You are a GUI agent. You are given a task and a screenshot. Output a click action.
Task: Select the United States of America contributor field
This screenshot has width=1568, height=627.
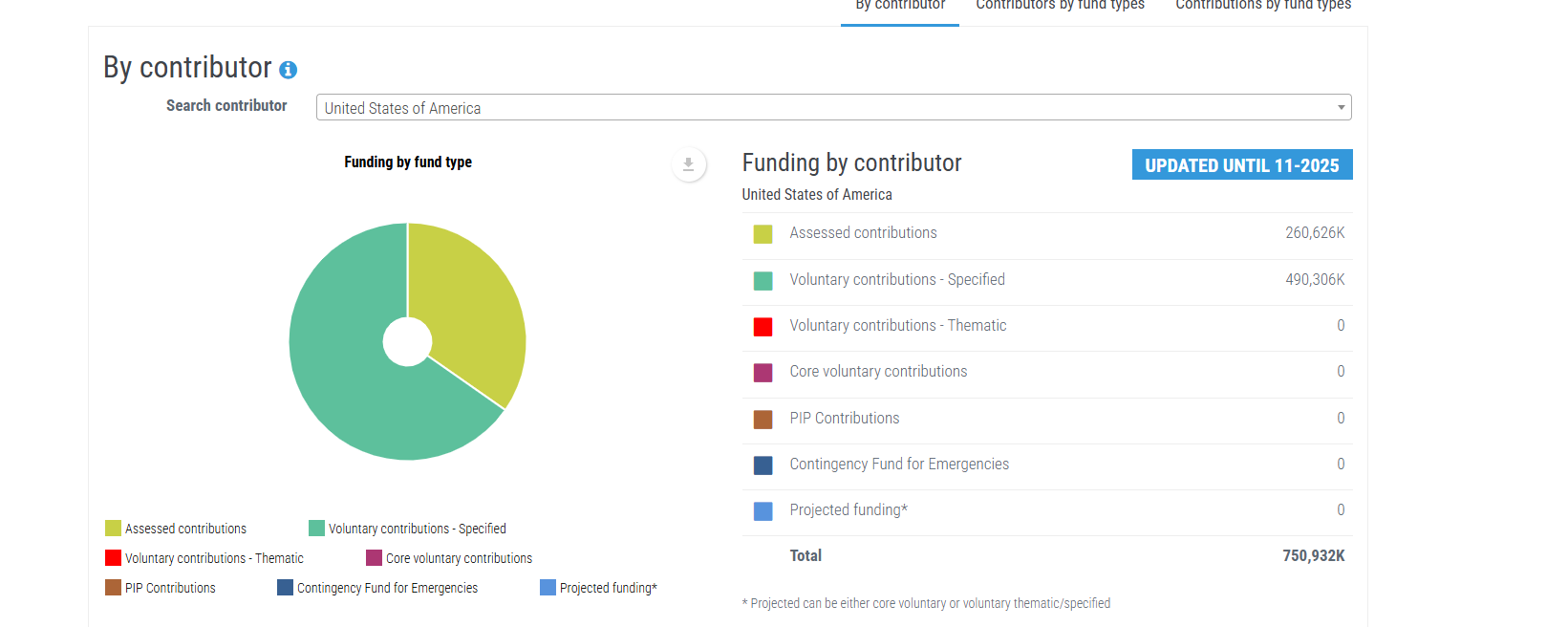[822, 108]
